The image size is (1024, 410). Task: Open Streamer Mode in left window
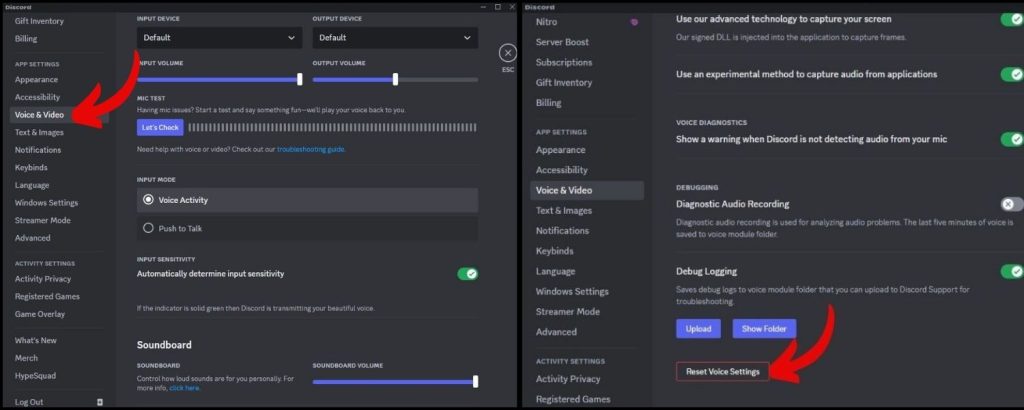click(42, 221)
